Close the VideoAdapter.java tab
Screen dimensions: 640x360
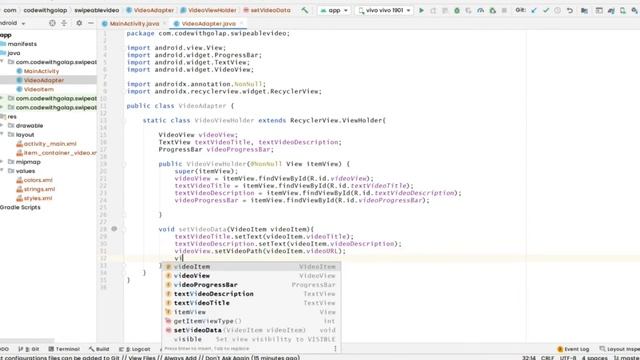pyautogui.click(x=242, y=24)
